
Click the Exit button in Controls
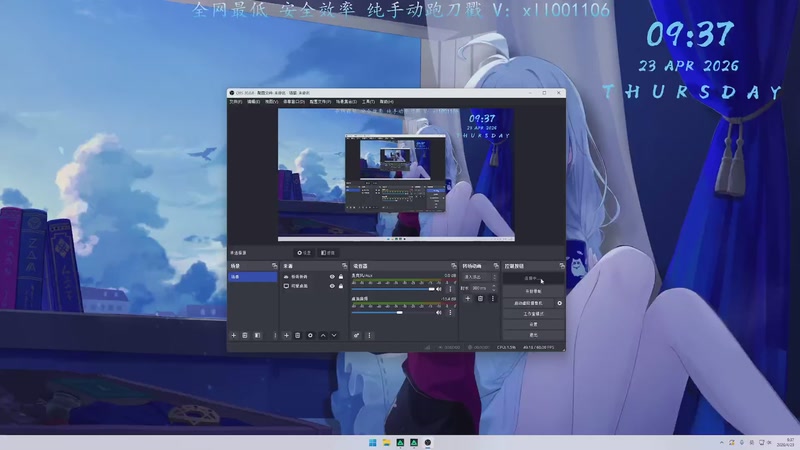533,335
